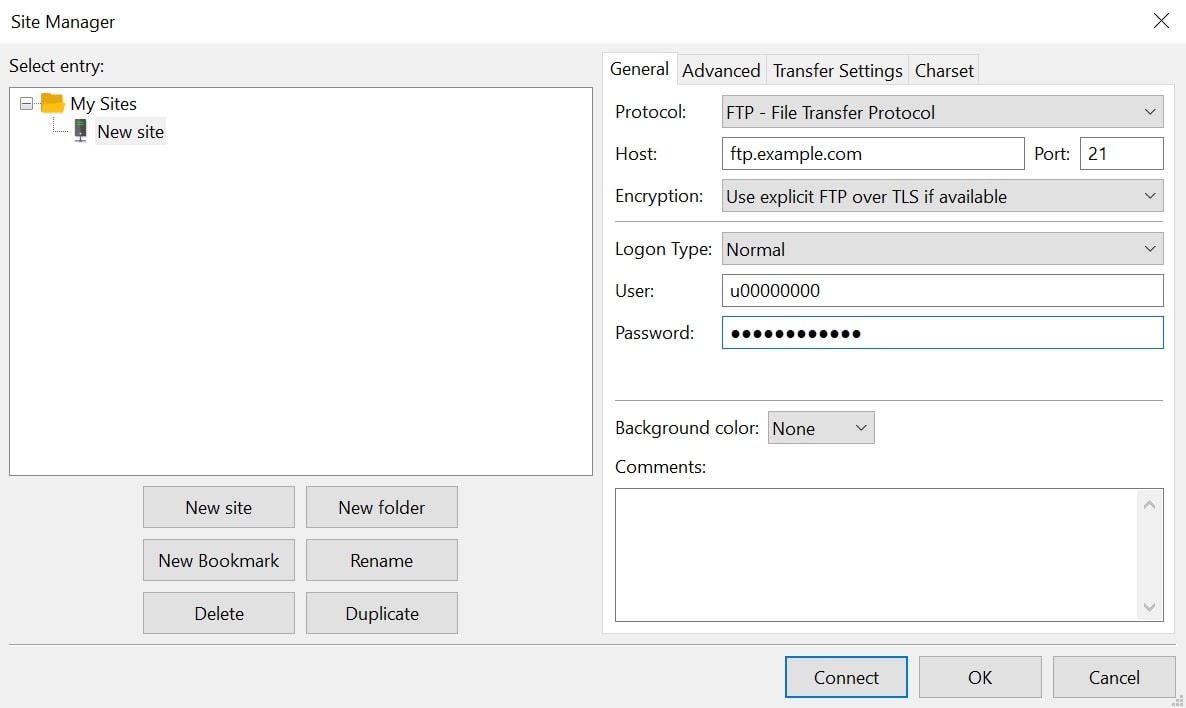This screenshot has height=708, width=1186.
Task: Select the My Sites folder label
Action: click(x=104, y=104)
